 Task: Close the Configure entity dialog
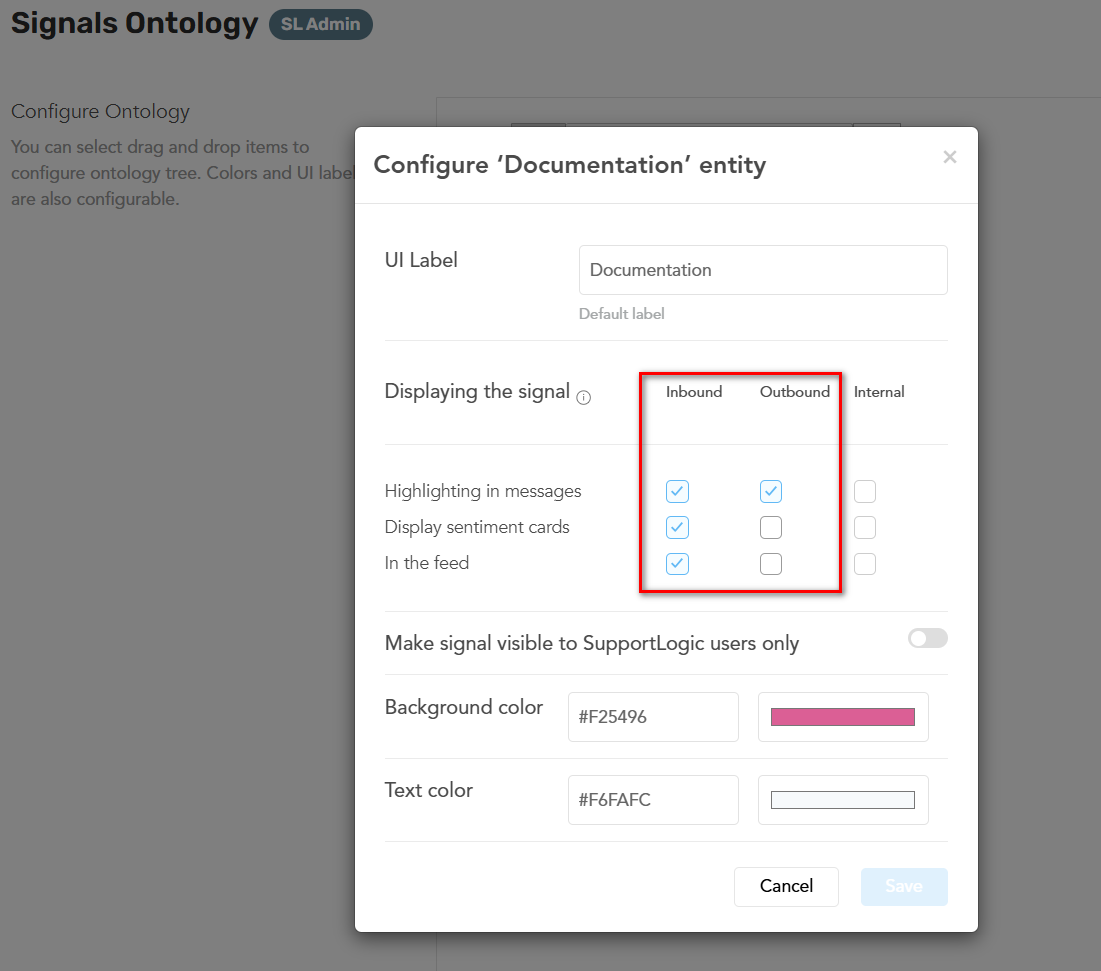(949, 157)
